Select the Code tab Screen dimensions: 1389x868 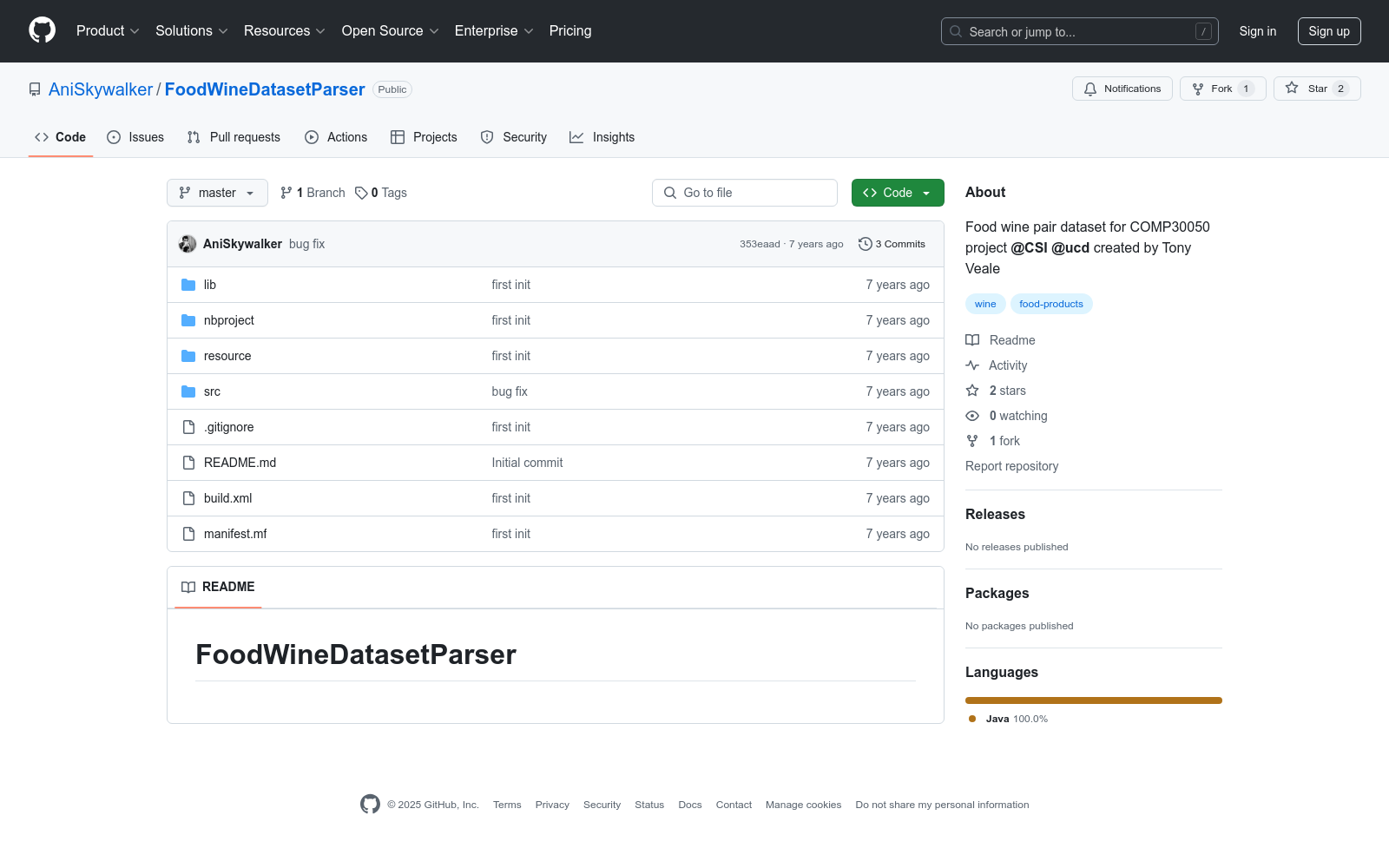[61, 137]
